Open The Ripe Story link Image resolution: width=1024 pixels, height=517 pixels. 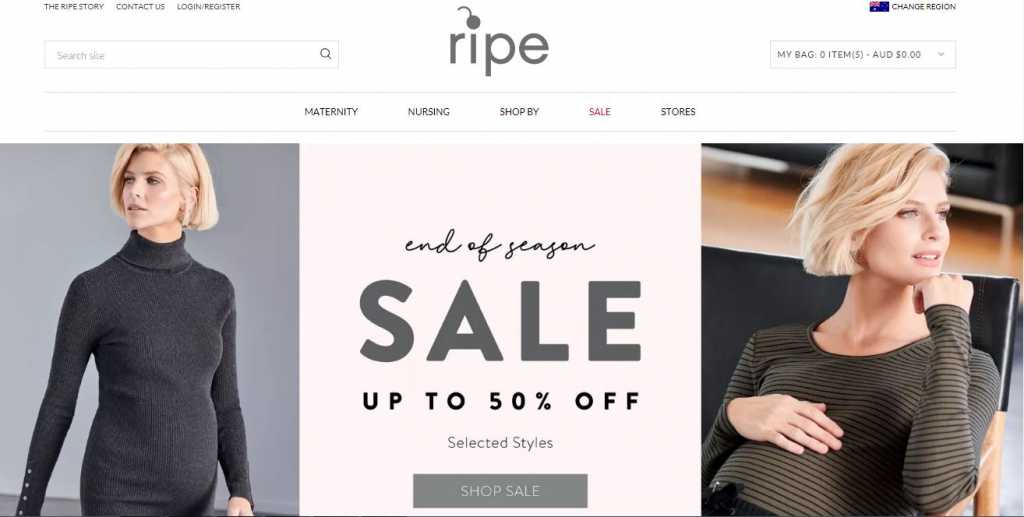pyautogui.click(x=74, y=7)
